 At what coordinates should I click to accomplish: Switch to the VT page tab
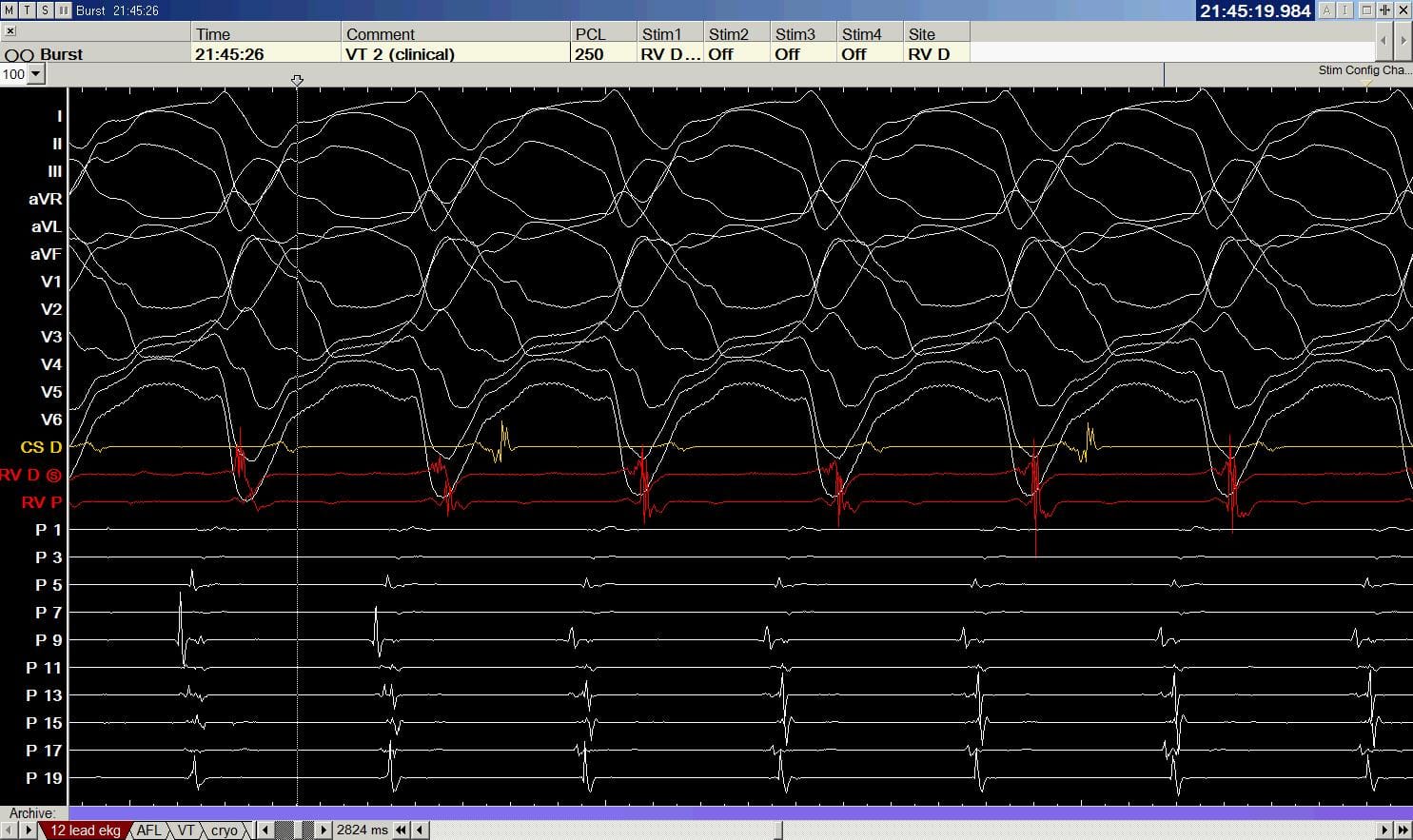coord(186,830)
